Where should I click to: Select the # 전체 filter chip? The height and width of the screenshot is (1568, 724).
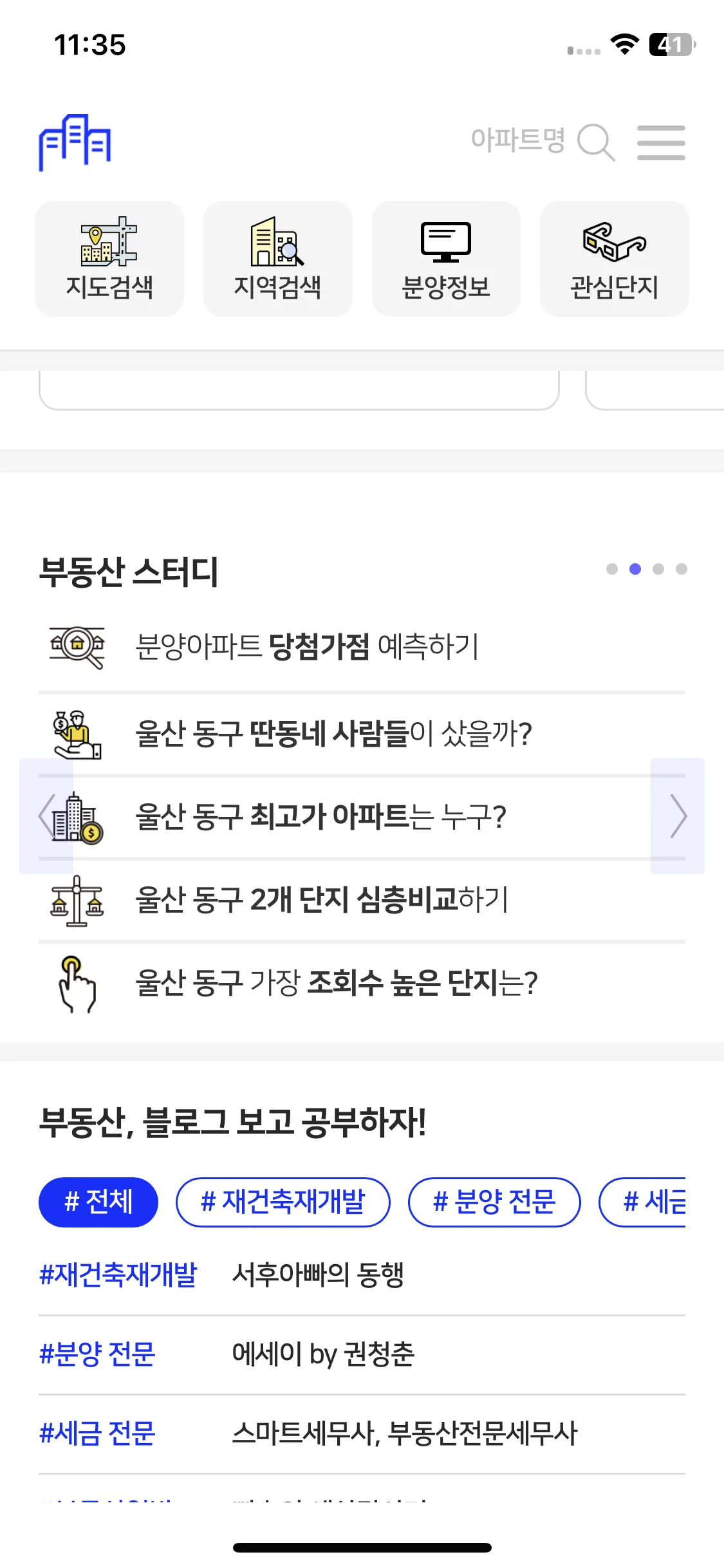pyautogui.click(x=98, y=1202)
